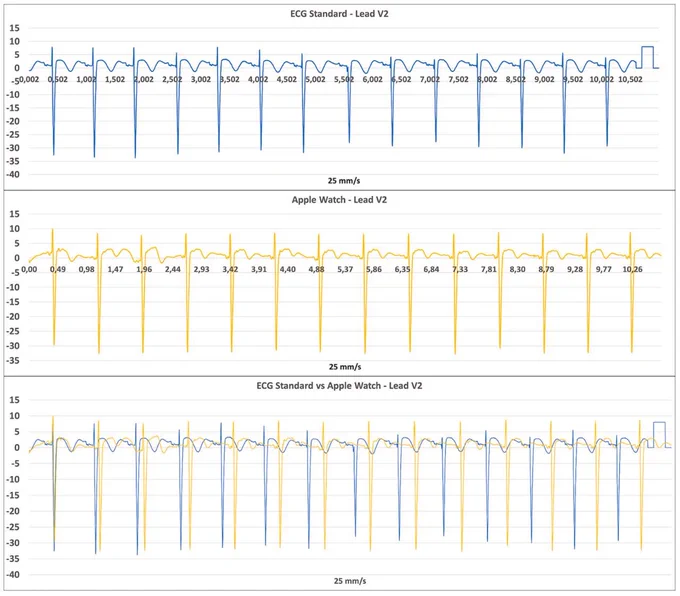680x596 pixels.
Task: Select the x-axis value '2,44'
Action: coord(173,269)
